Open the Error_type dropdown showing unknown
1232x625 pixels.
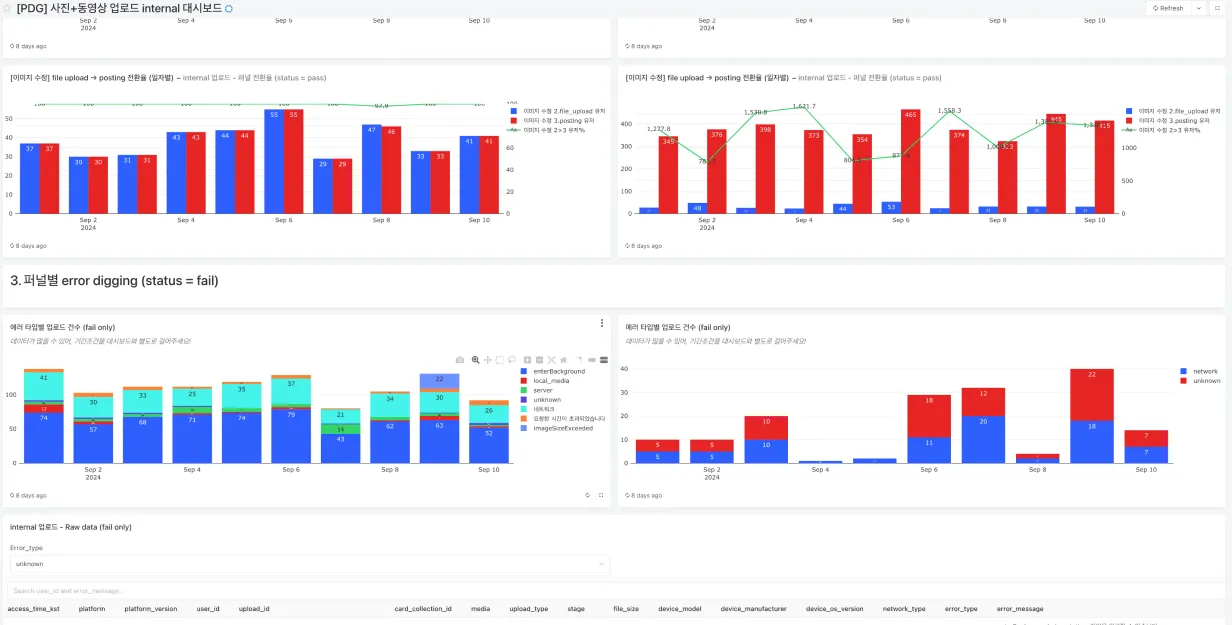309,564
